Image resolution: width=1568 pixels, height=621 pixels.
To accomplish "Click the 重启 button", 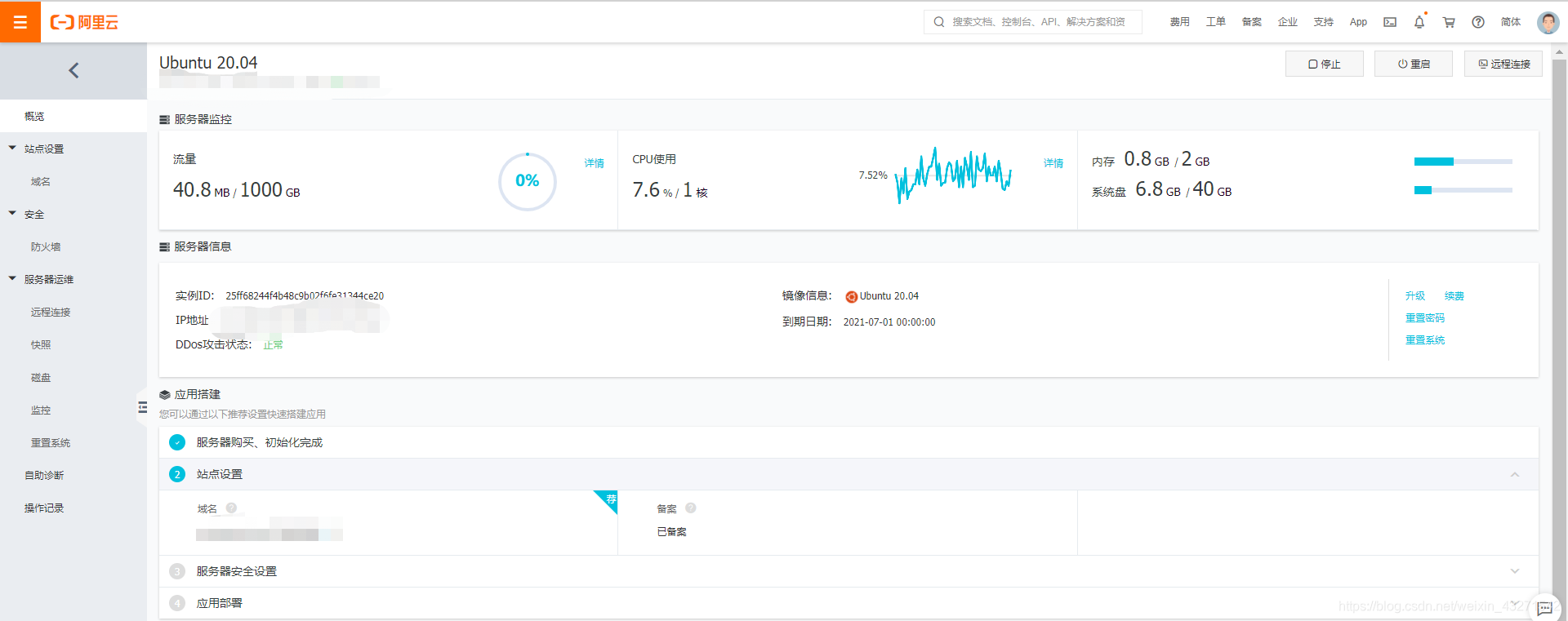I will coord(1413,64).
